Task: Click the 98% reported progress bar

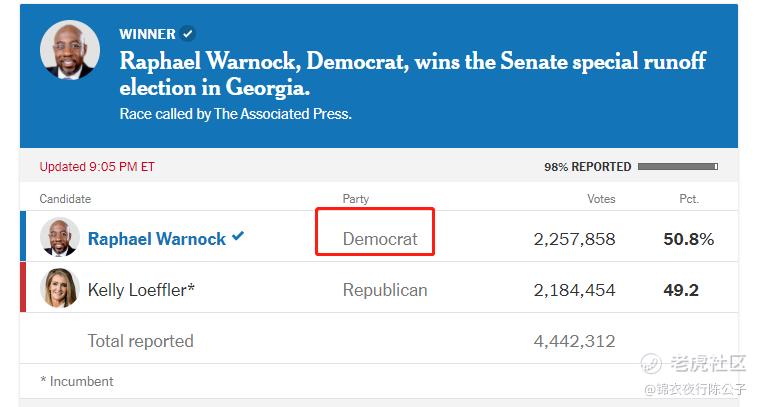Action: pos(678,166)
